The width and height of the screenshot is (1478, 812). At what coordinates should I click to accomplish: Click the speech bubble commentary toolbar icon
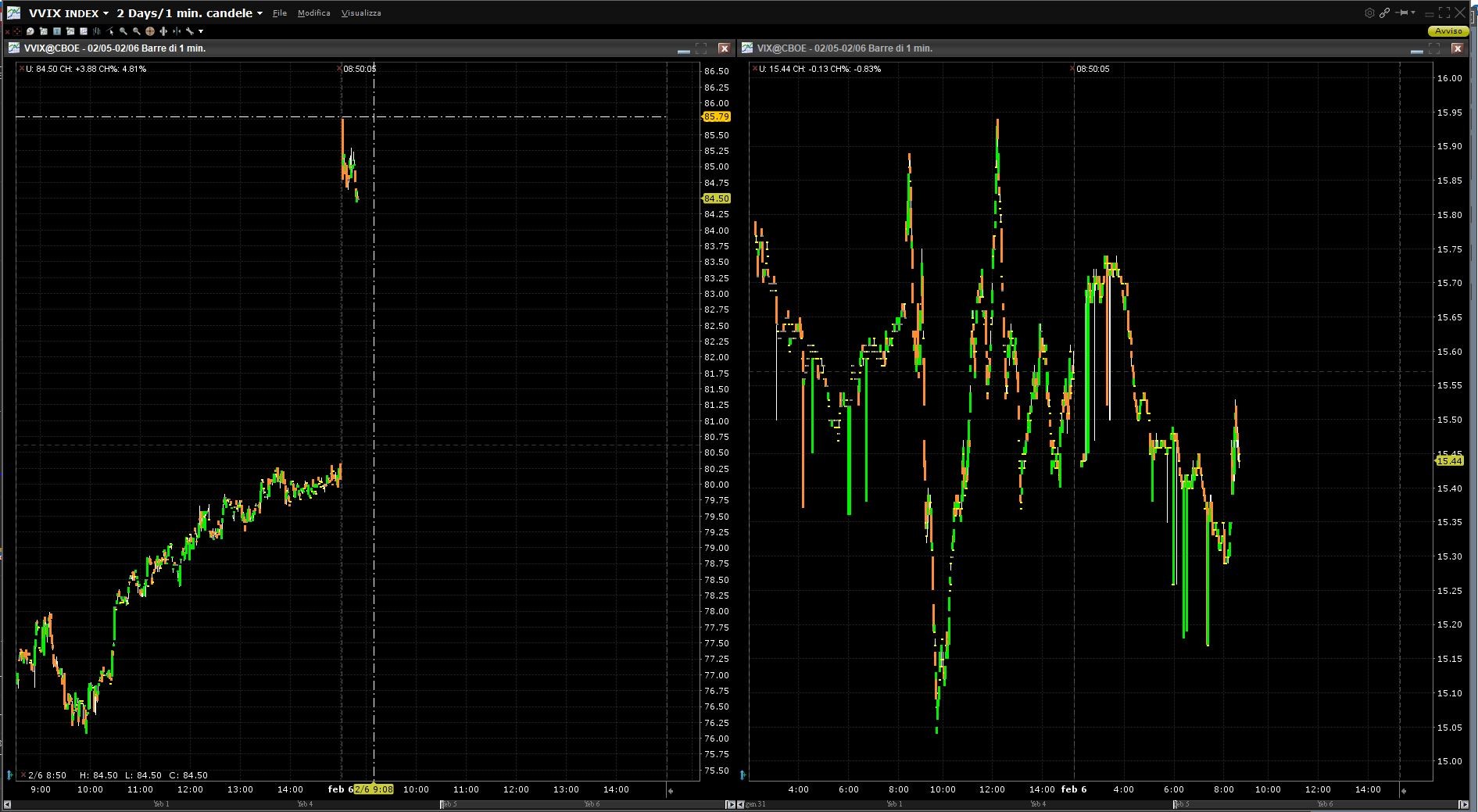click(x=30, y=31)
